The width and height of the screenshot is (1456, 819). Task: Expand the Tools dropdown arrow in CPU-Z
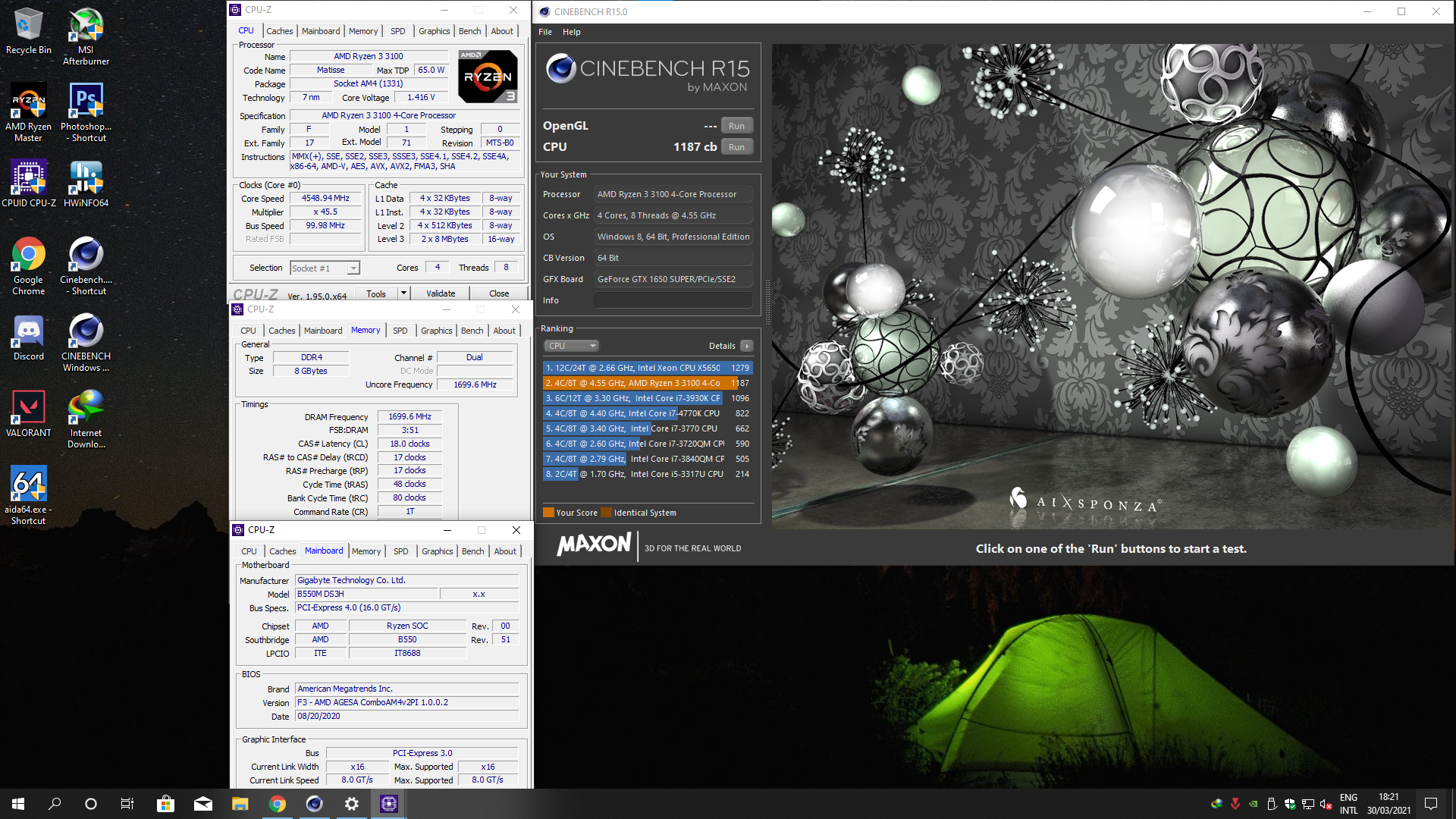[x=403, y=293]
